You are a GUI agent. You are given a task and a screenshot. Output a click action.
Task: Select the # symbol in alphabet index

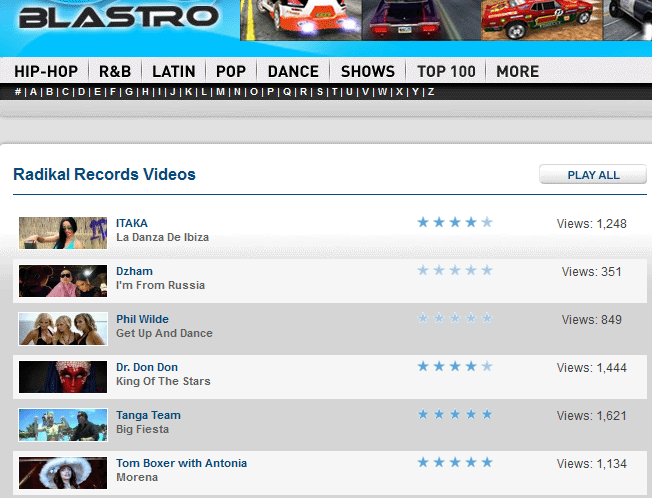18,92
